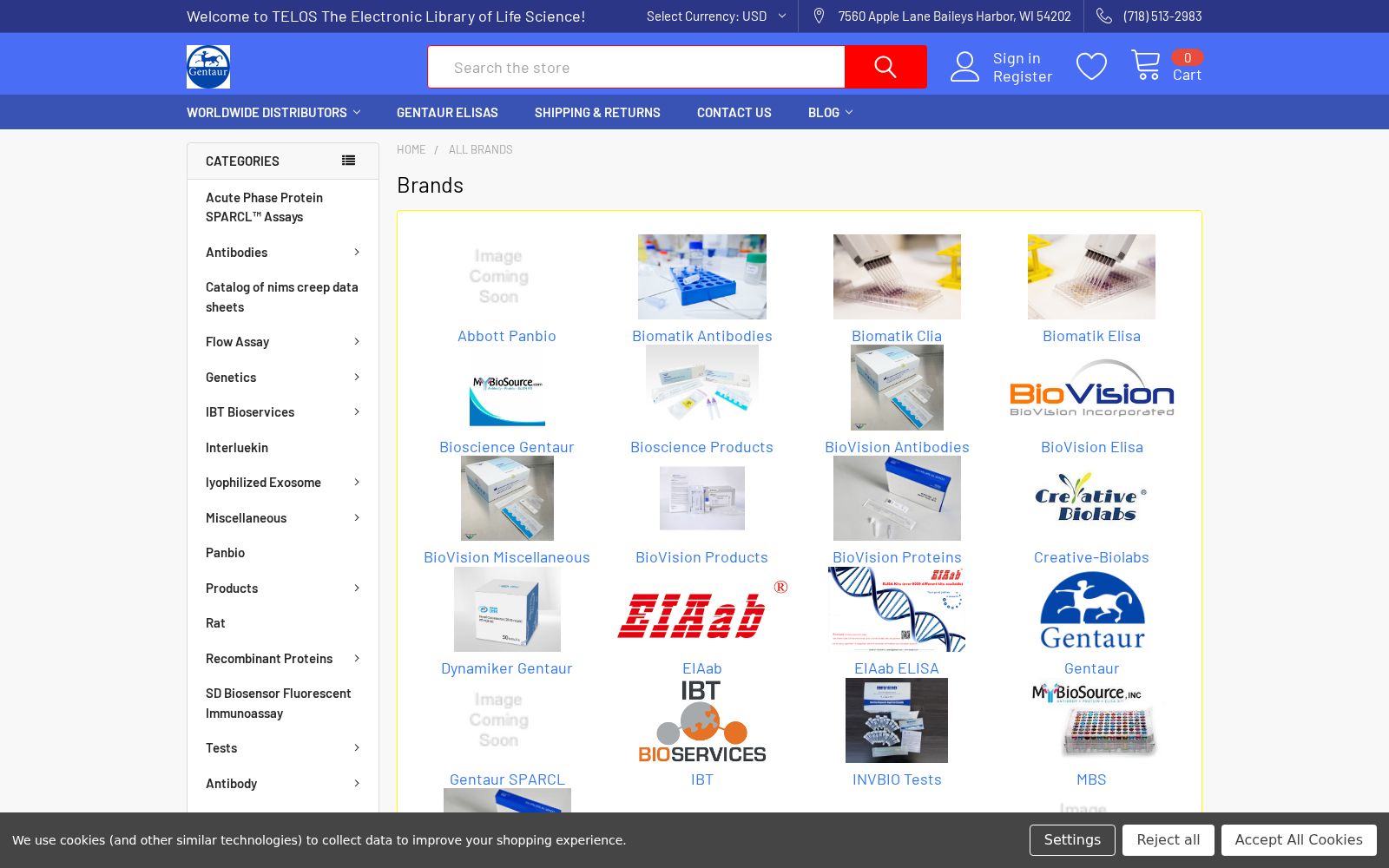The image size is (1389, 868).
Task: Open EIAab ELISA DNA helix image
Action: (x=897, y=609)
